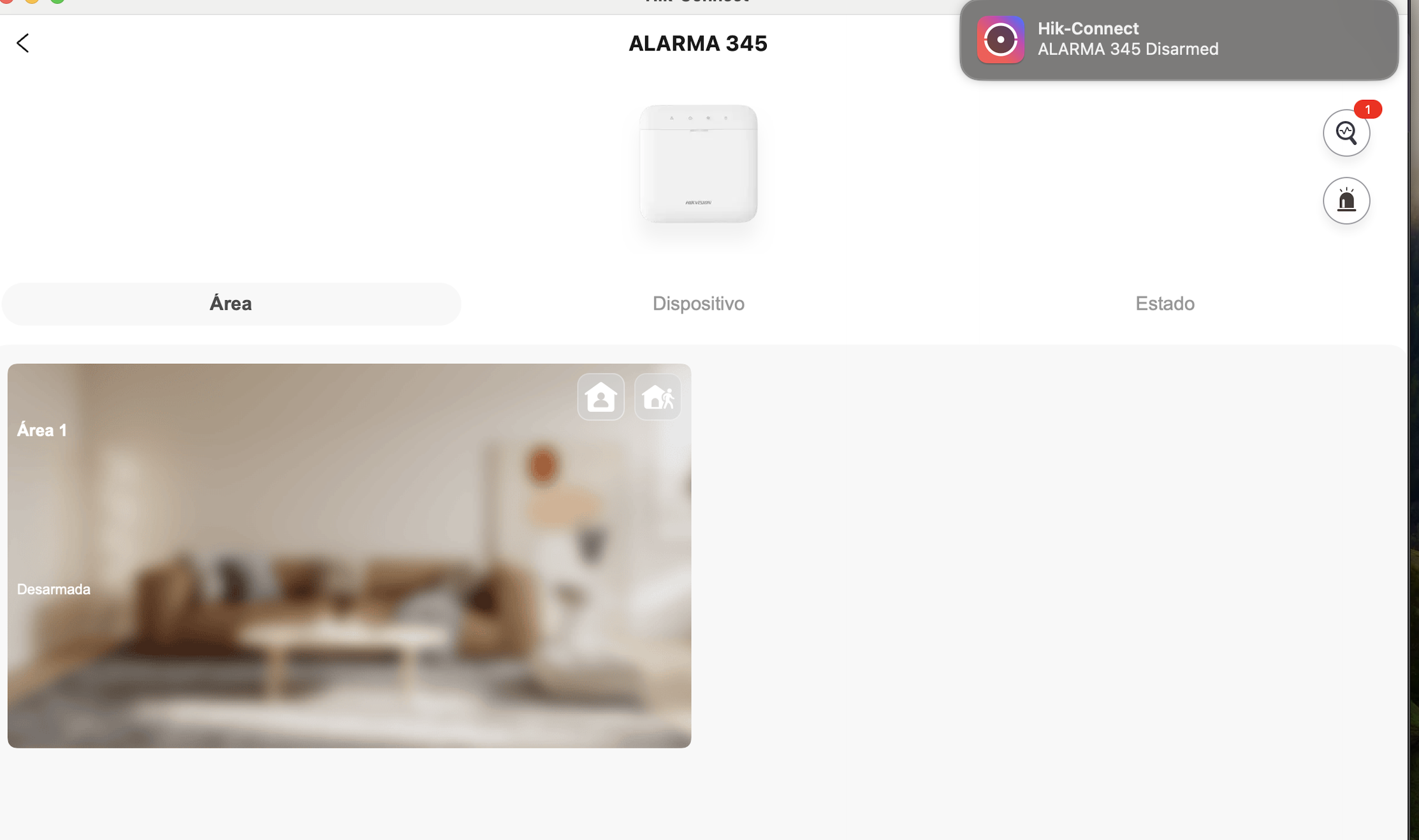This screenshot has height=840, width=1419.
Task: Click the Área 1 label
Action: tap(42, 430)
